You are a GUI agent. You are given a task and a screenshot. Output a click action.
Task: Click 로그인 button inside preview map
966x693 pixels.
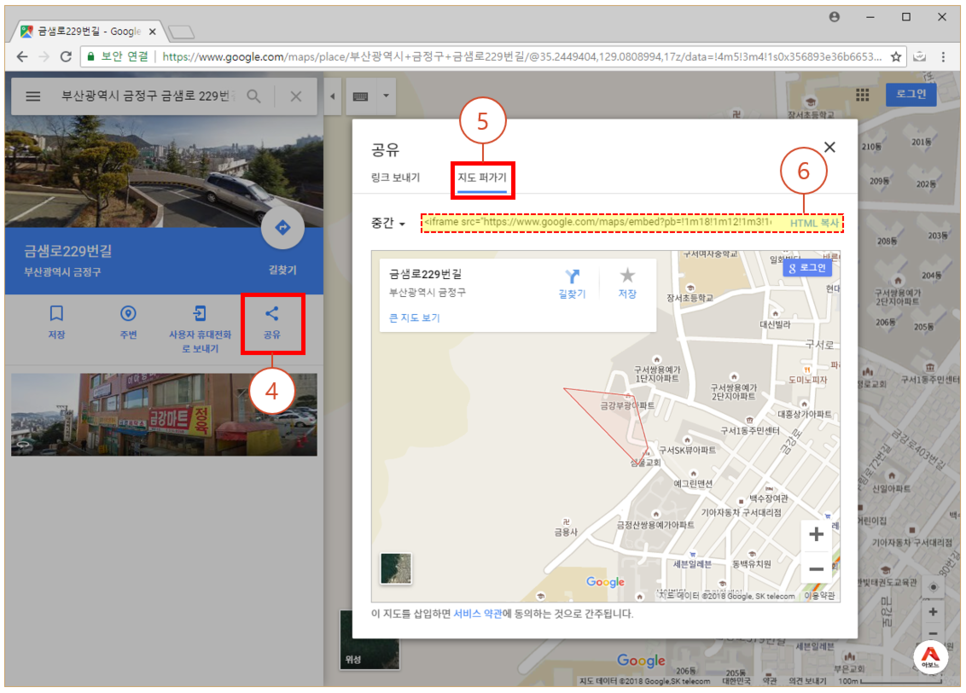(x=807, y=268)
